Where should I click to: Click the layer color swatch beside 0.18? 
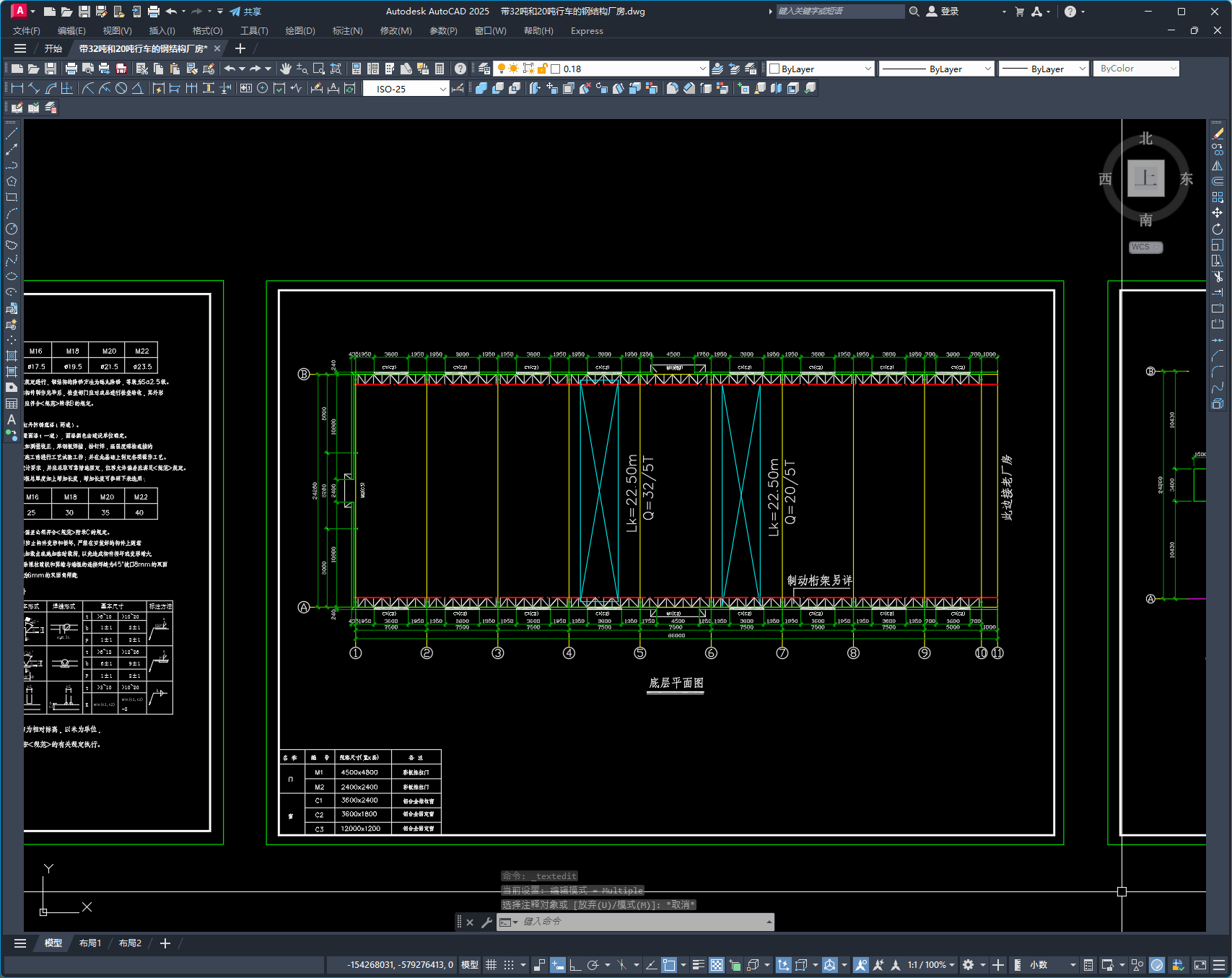(556, 69)
